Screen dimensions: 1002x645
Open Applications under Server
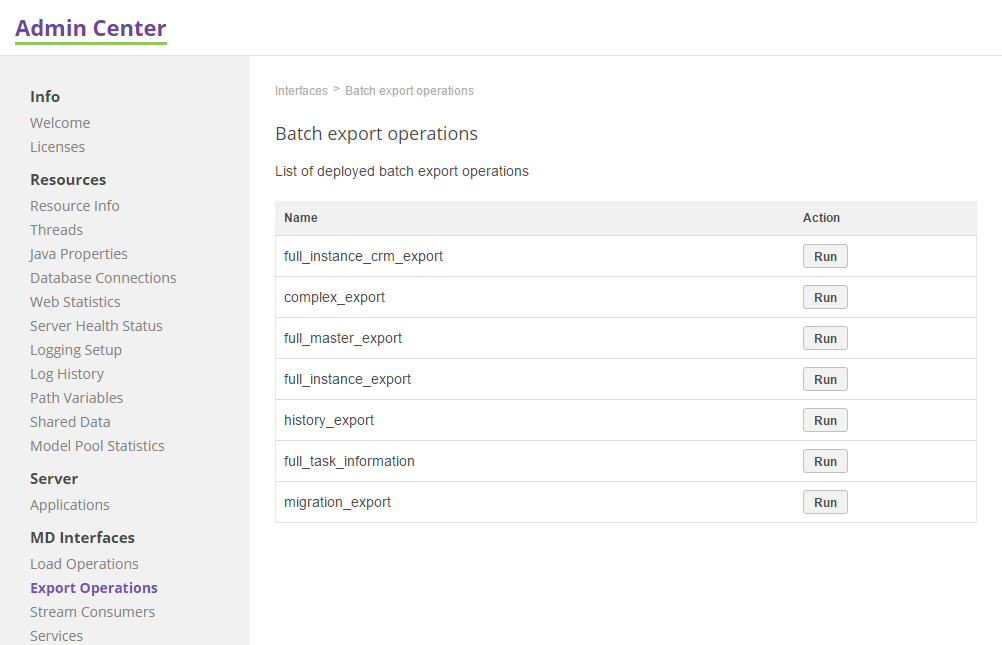70,504
